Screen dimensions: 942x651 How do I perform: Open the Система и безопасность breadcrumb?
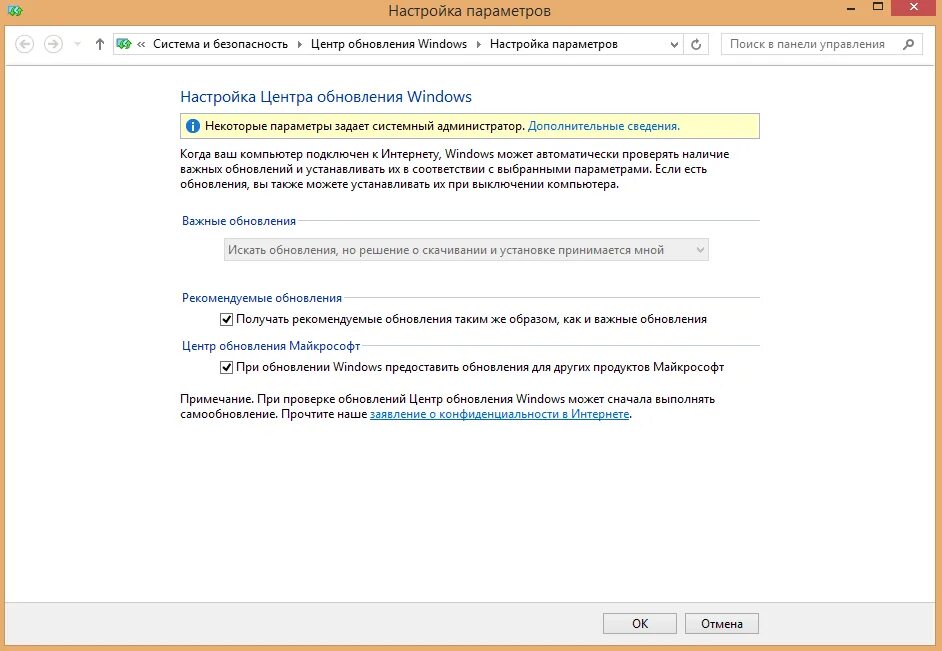[220, 44]
